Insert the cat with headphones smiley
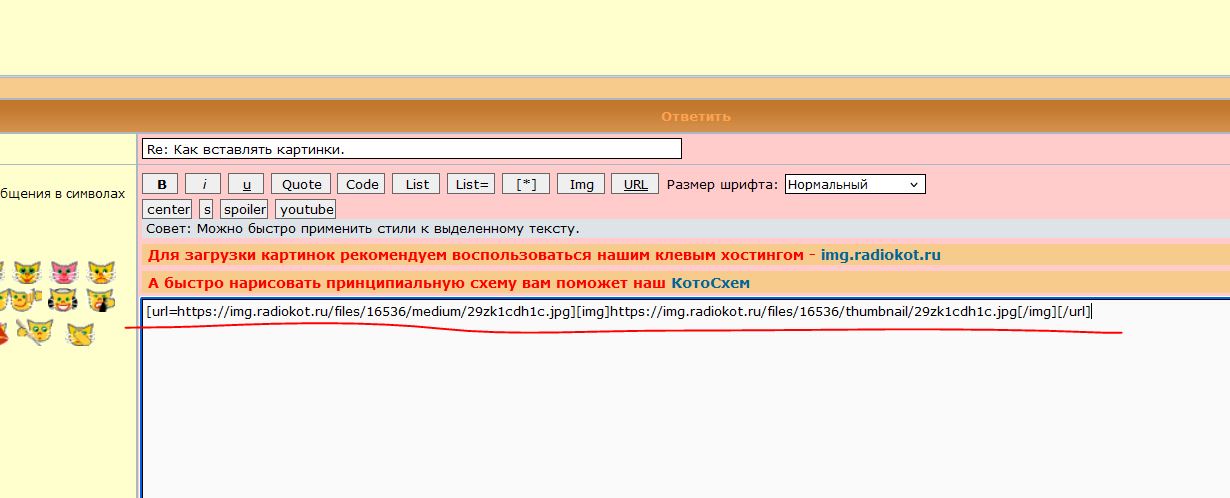 click(63, 300)
